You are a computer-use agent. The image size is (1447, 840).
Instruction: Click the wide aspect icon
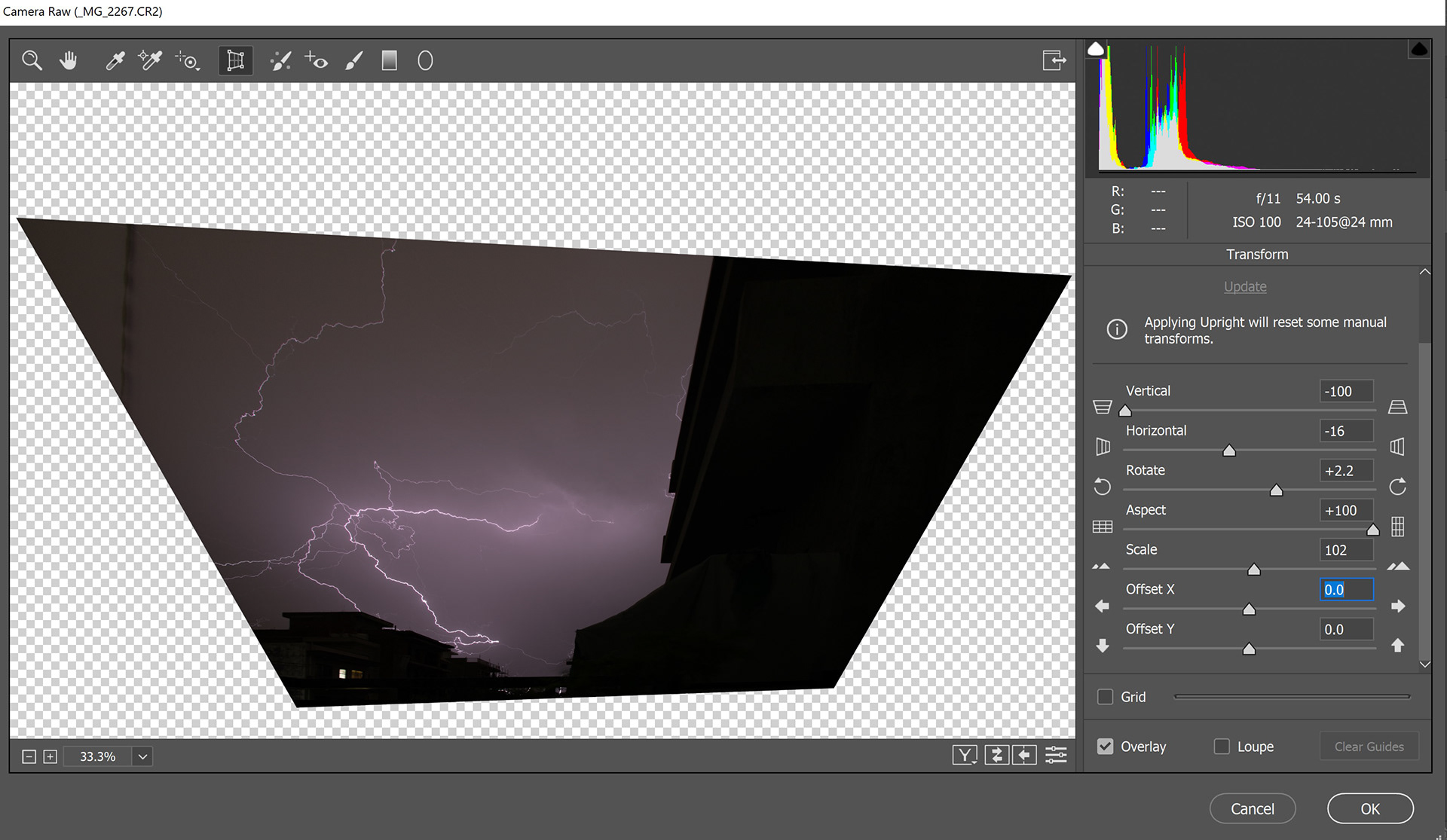tap(1103, 527)
